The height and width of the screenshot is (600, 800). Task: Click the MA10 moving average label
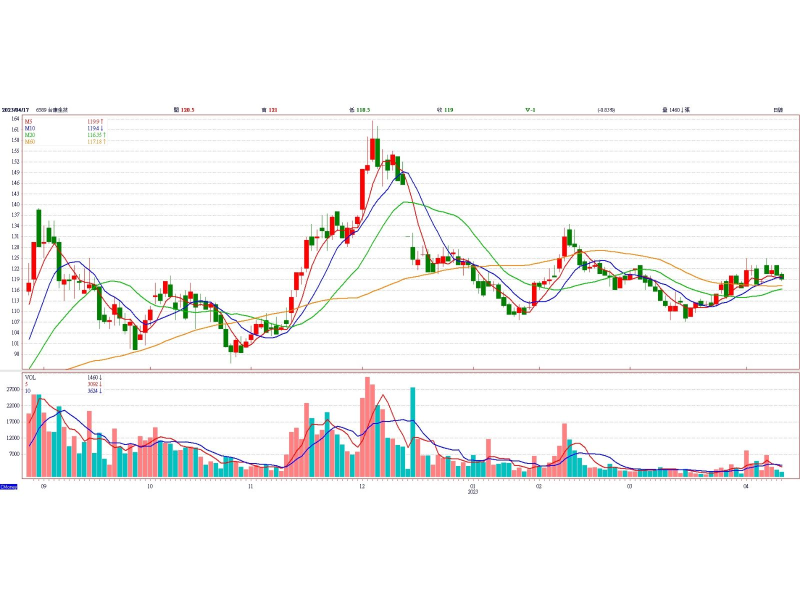(30, 128)
